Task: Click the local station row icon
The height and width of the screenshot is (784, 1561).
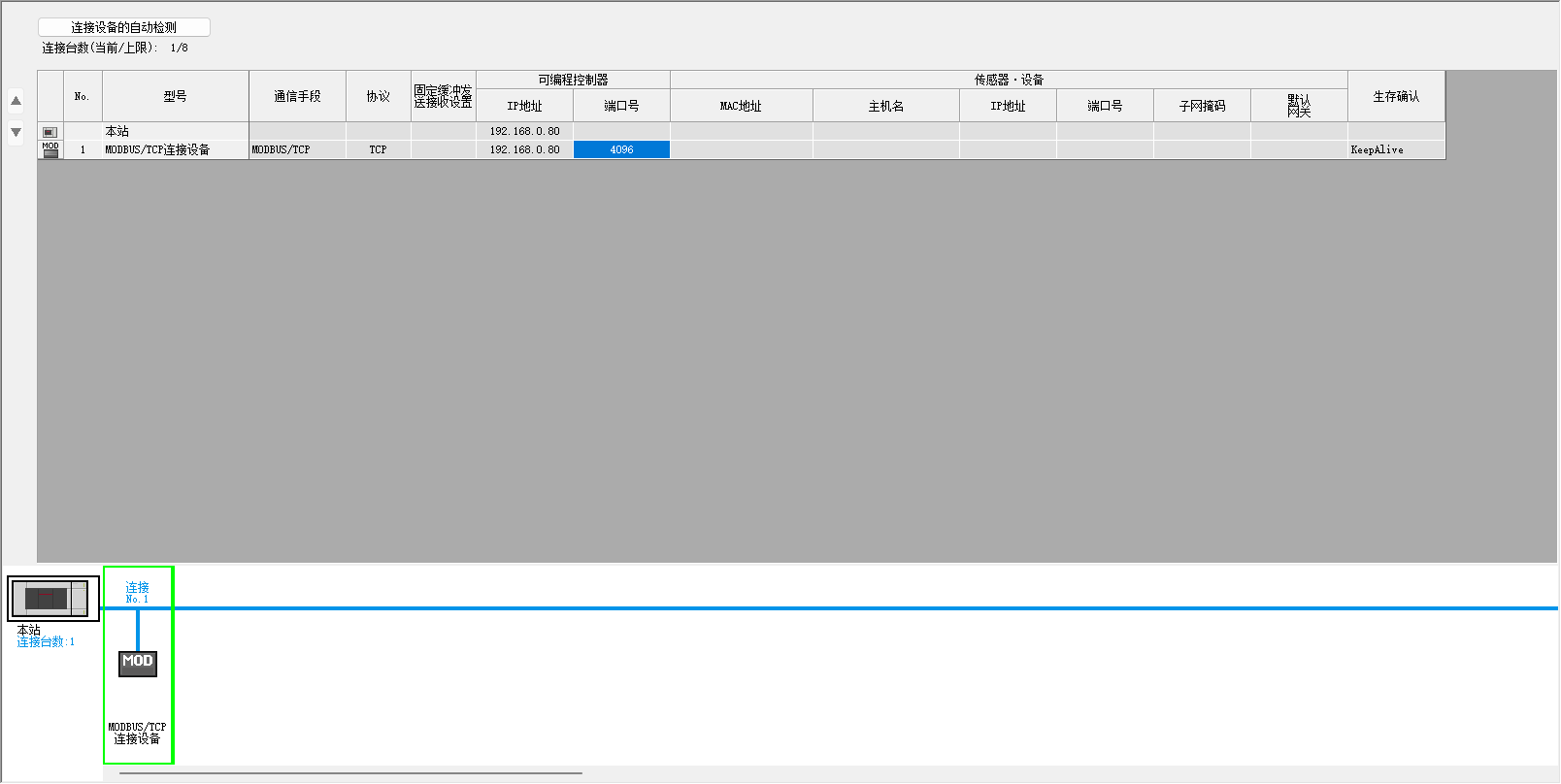Action: pyautogui.click(x=50, y=132)
